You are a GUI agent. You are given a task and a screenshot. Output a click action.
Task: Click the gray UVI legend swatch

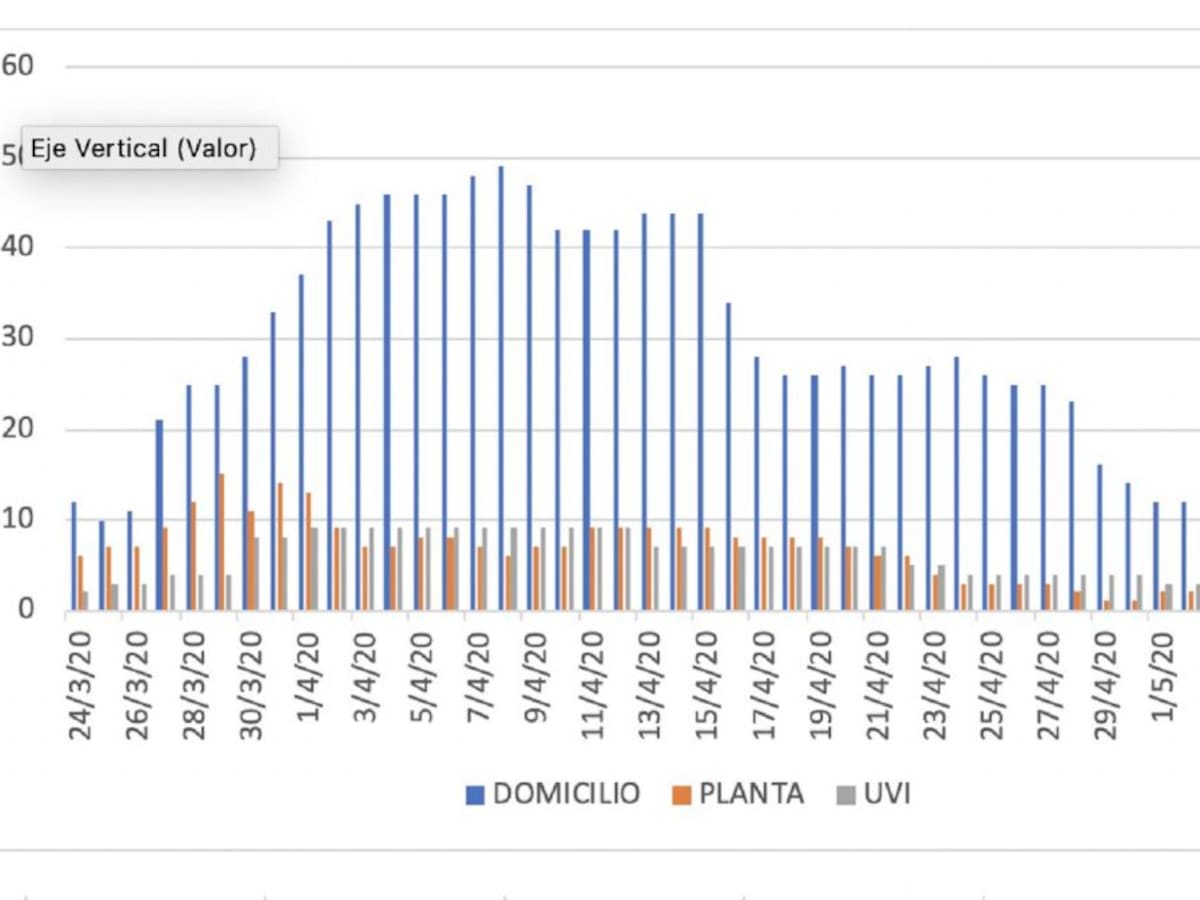pos(846,795)
